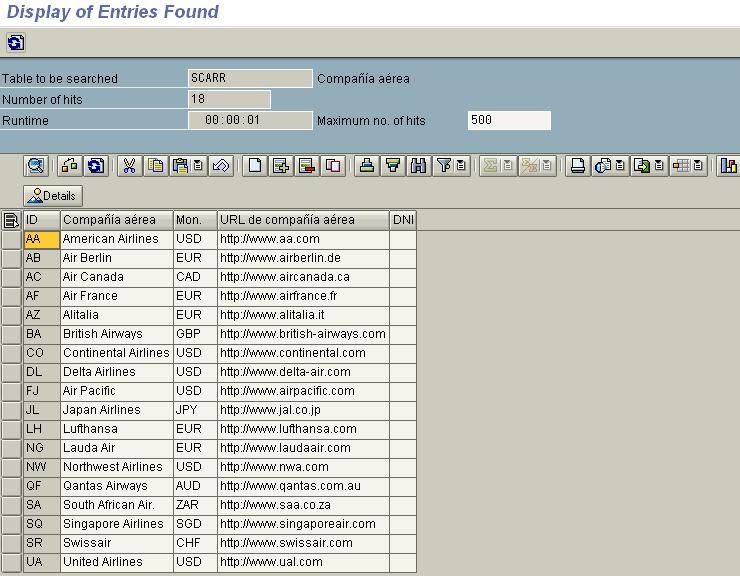
Task: Click the GBP currency cell
Action: [x=195, y=334]
